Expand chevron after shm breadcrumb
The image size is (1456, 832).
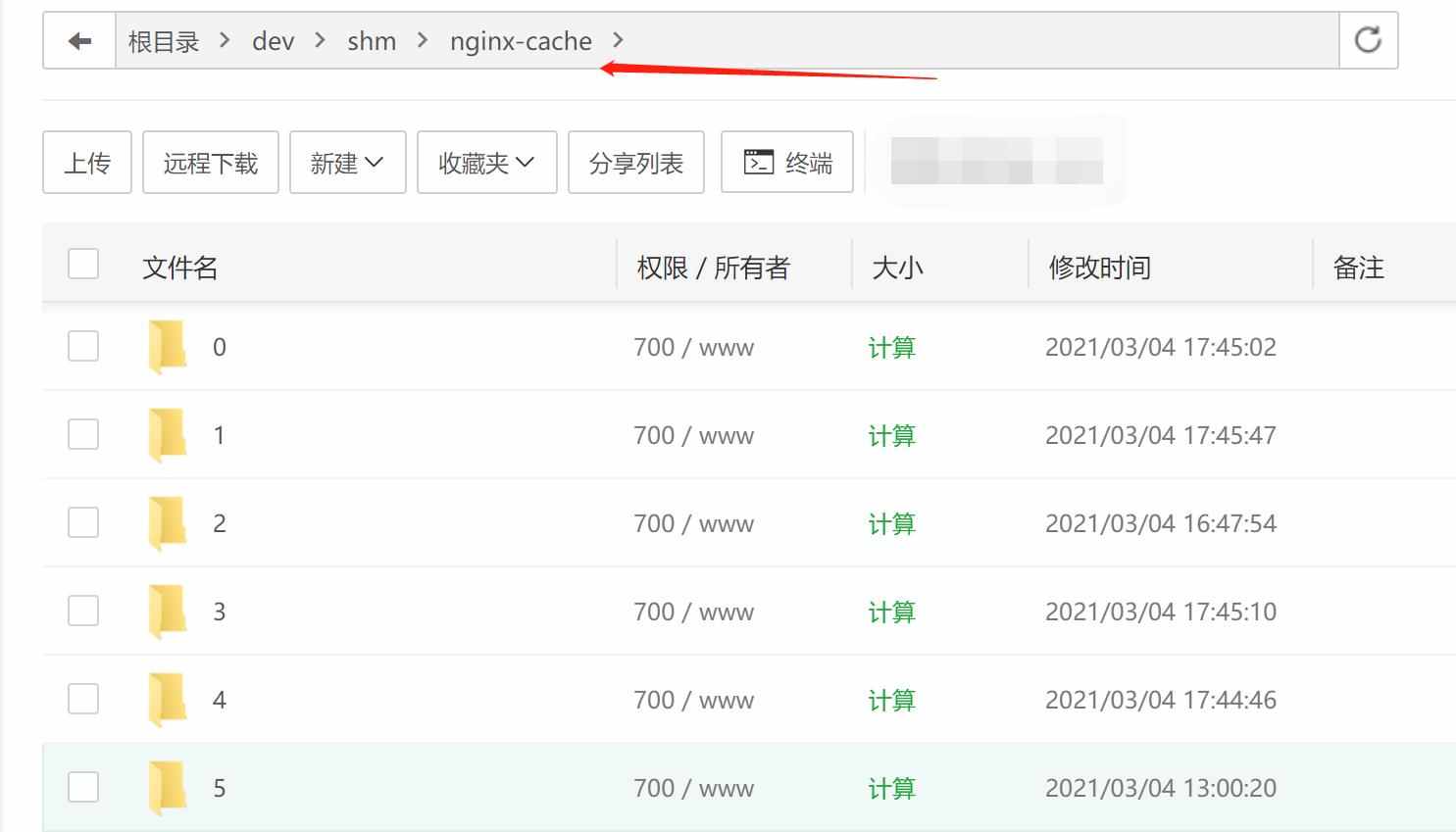423,40
